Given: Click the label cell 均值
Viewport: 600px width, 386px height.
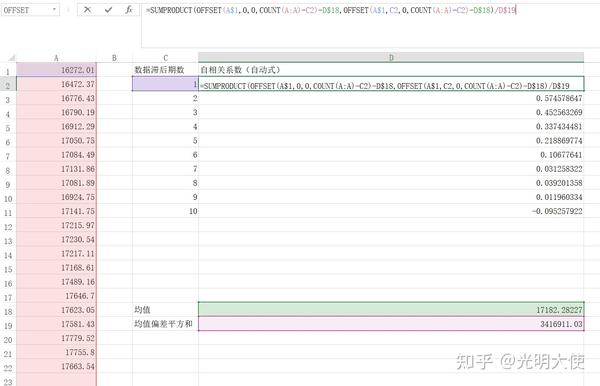Looking at the screenshot, I should pyautogui.click(x=165, y=310).
